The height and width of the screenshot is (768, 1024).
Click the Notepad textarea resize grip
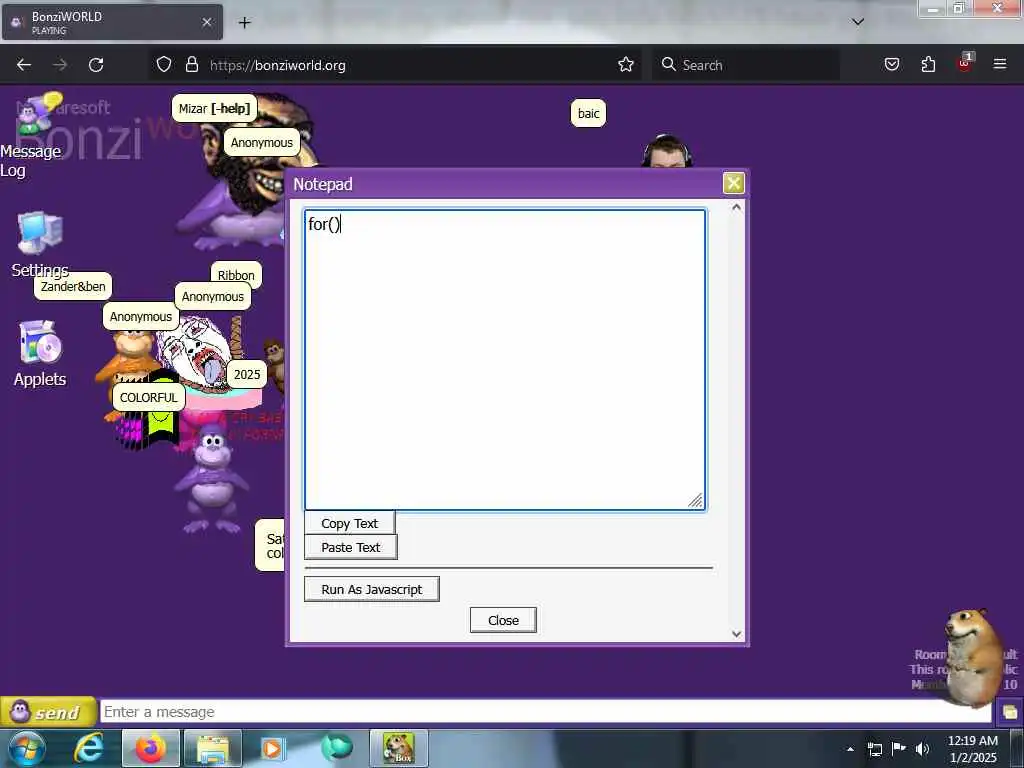(696, 500)
